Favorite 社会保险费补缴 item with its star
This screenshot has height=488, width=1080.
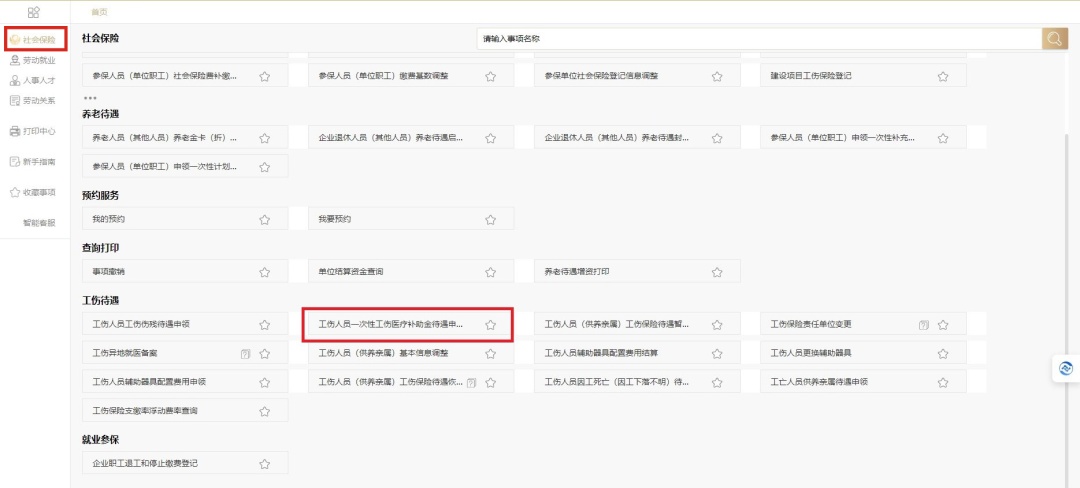(264, 76)
